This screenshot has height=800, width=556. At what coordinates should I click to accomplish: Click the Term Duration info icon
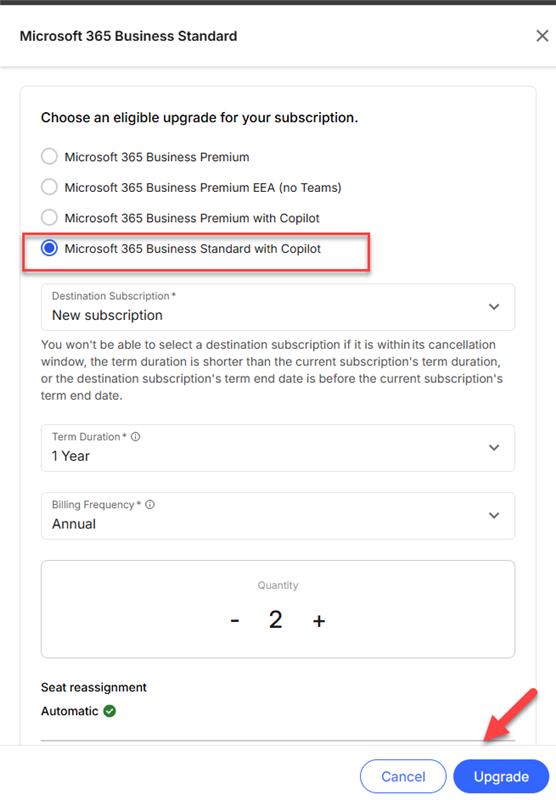pyautogui.click(x=136, y=437)
